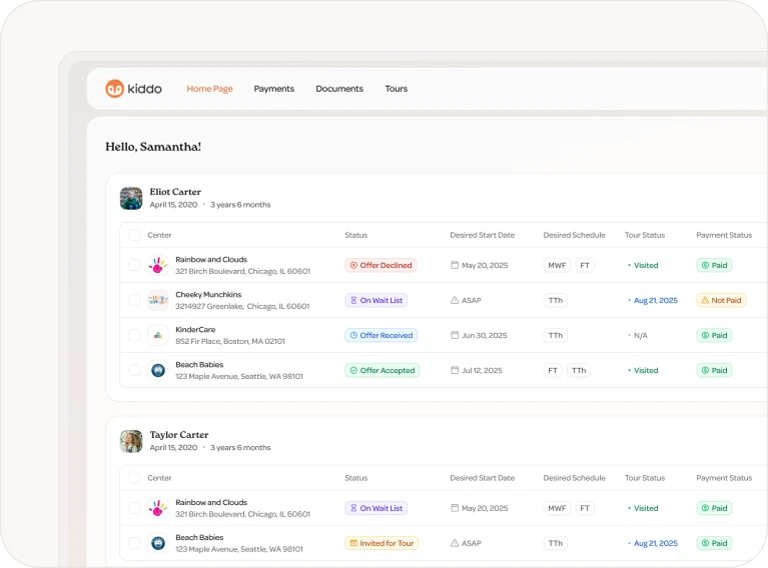
Task: Click warning icon beside Cheeky Munchkins ASAP
Action: tap(455, 300)
